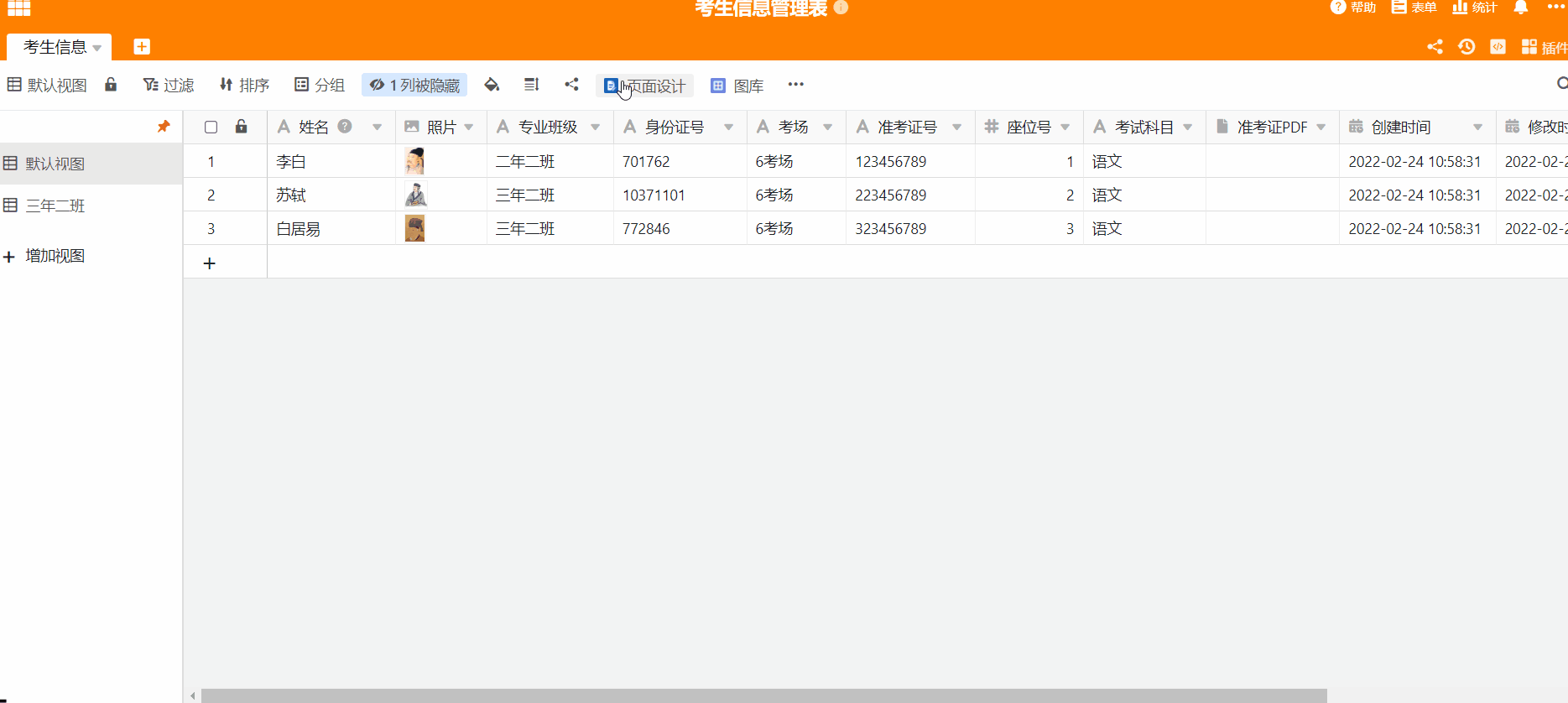This screenshot has height=703, width=1568.
Task: Expand the 考试科目 column dropdown
Action: (x=1188, y=128)
